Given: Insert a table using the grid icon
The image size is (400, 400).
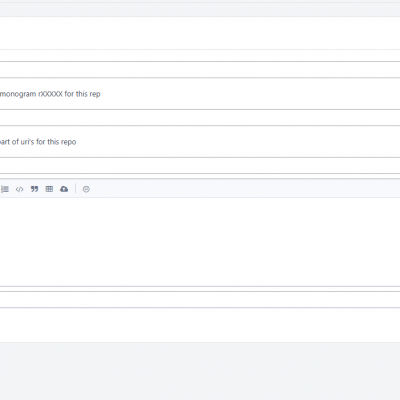Looking at the screenshot, I should 49,189.
